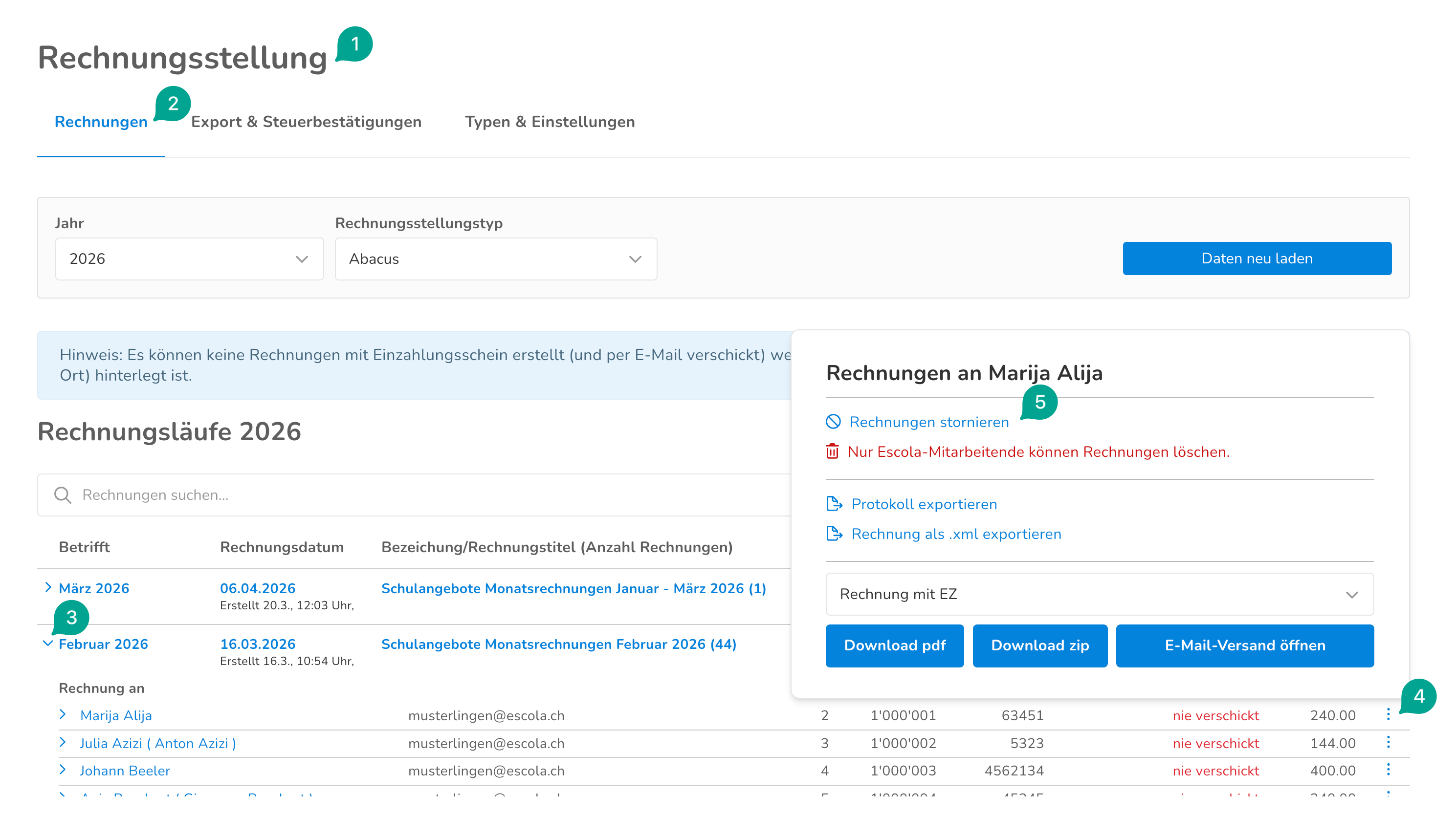Image resolution: width=1456 pixels, height=816 pixels.
Task: Click the invoice date 06.04.2026
Action: 258,588
